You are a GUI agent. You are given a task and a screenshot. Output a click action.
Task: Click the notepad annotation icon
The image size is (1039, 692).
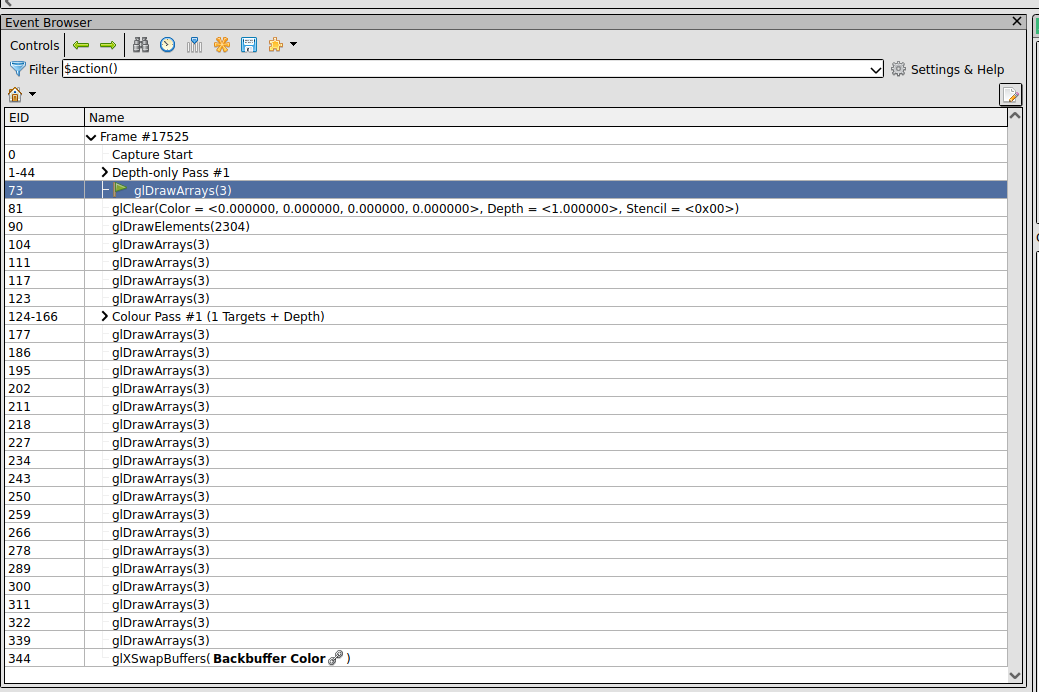[1010, 95]
